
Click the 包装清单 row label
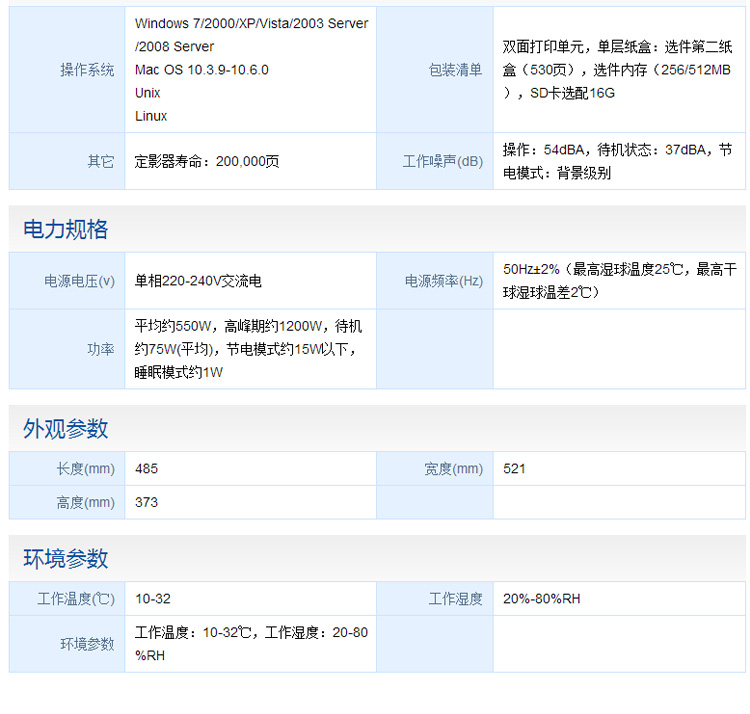(455, 70)
